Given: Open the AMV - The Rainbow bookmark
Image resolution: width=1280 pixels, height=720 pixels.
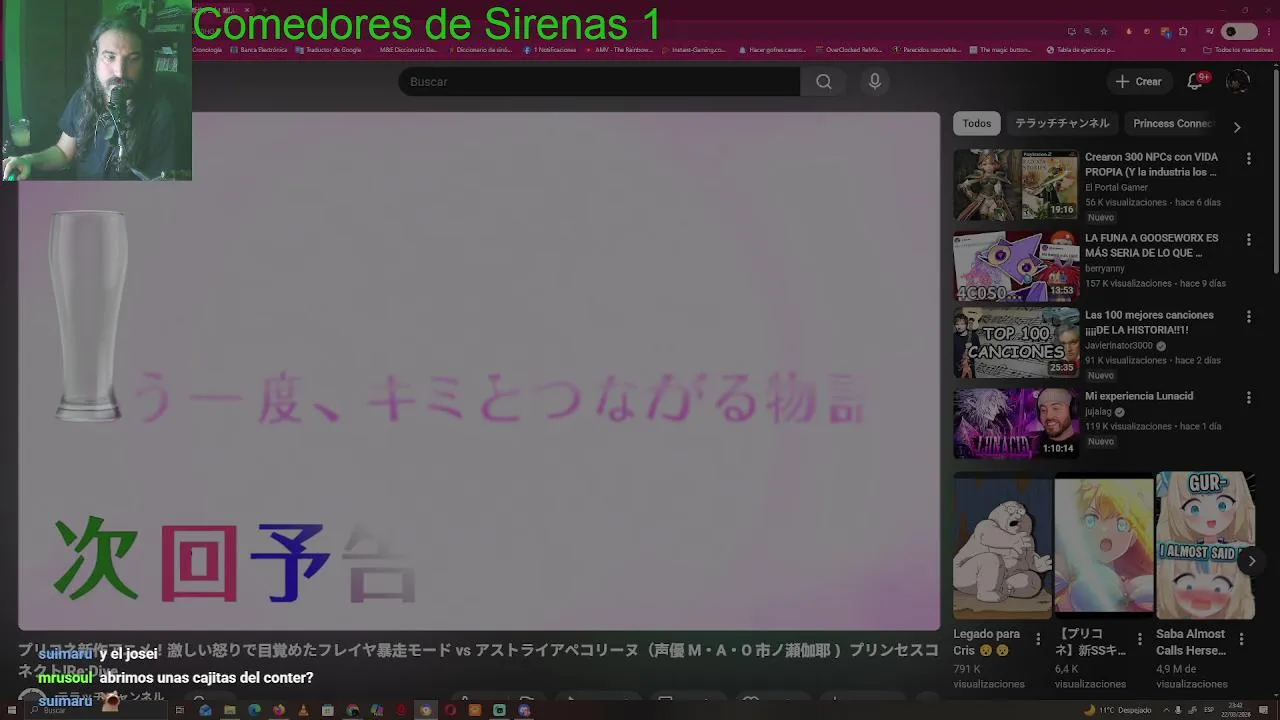Looking at the screenshot, I should click(x=619, y=49).
